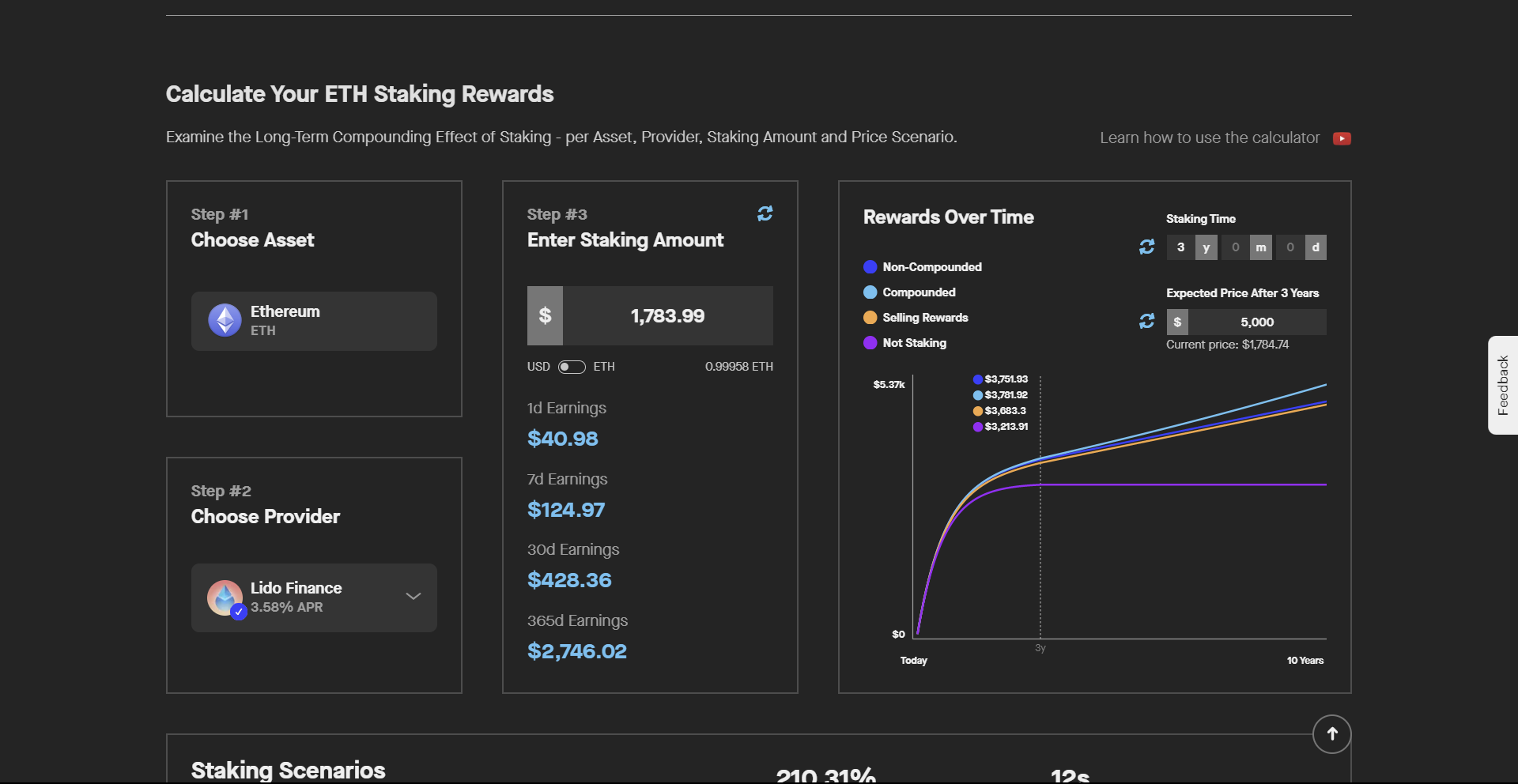This screenshot has height=784, width=1518.
Task: Click the staking time days field
Action: click(x=1290, y=247)
